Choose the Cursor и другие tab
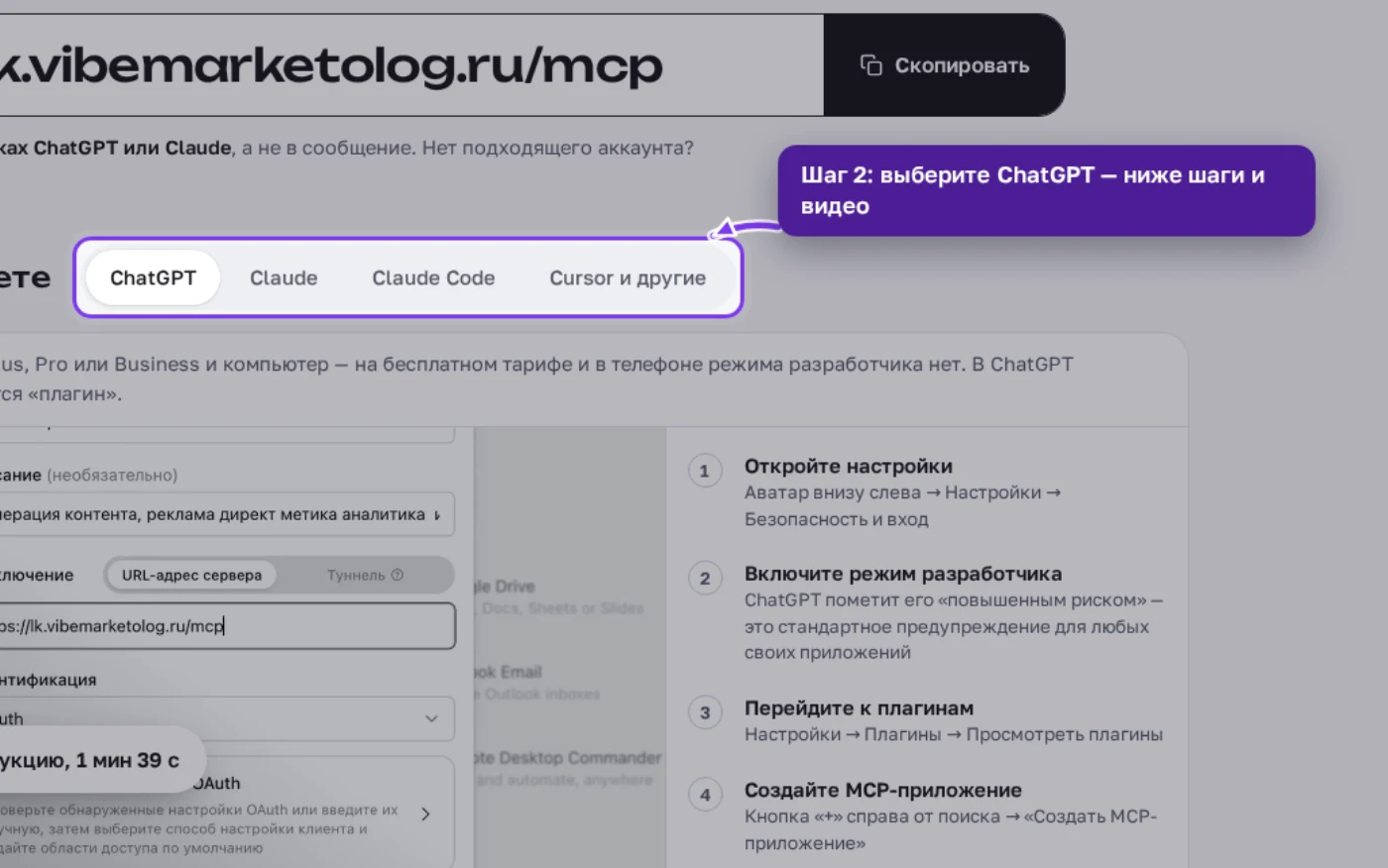This screenshot has height=868, width=1388. [x=628, y=277]
